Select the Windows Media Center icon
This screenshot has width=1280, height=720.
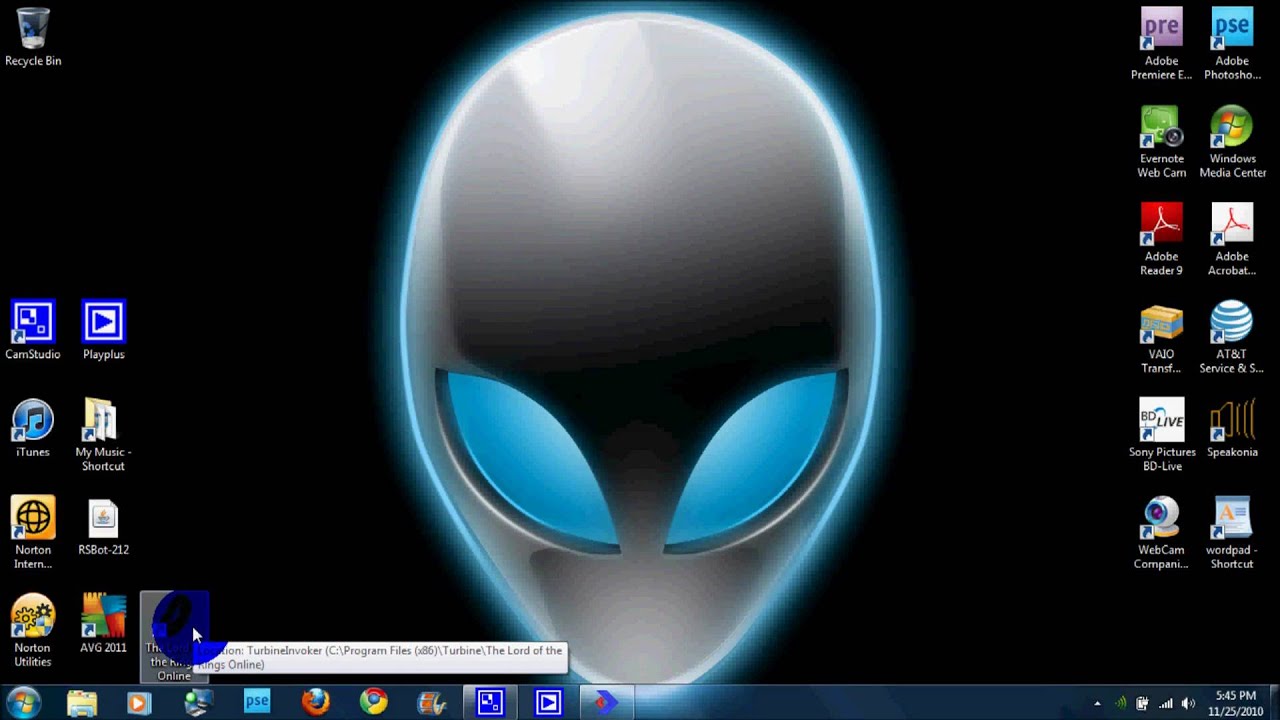(x=1232, y=142)
